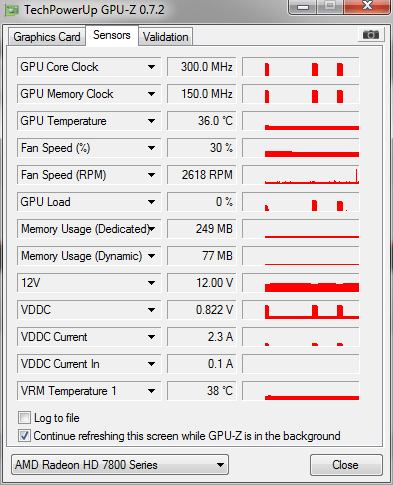
Task: Close the window with the red X
Action: pyautogui.click(x=367, y=7)
